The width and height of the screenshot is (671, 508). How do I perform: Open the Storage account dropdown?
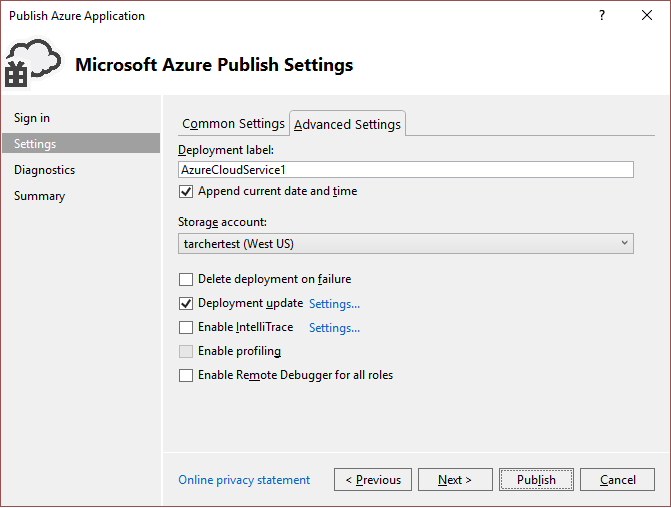(406, 244)
